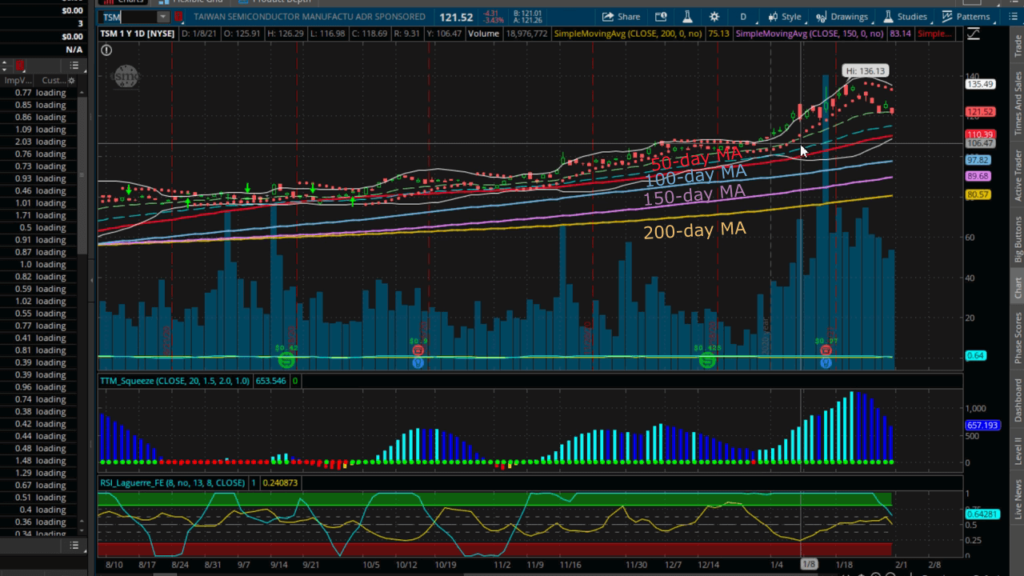
Task: Click the TSMC company logo on chart
Action: (126, 76)
